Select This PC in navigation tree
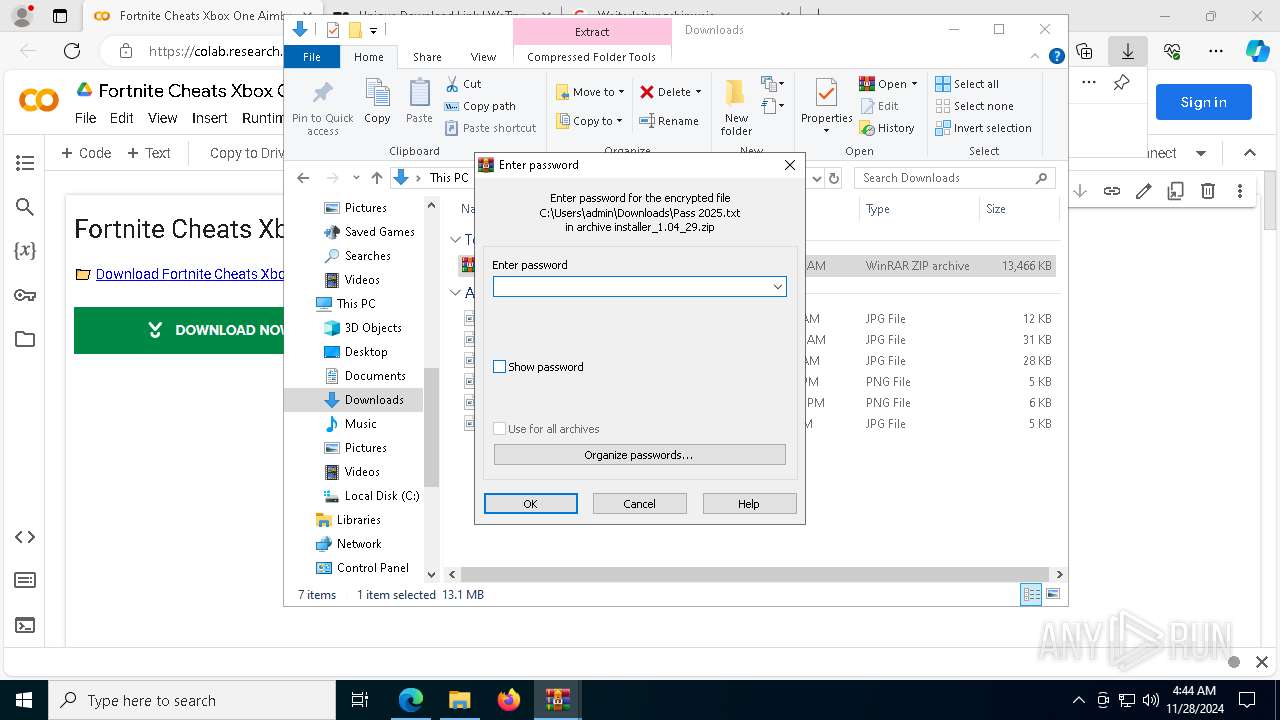 click(x=346, y=304)
